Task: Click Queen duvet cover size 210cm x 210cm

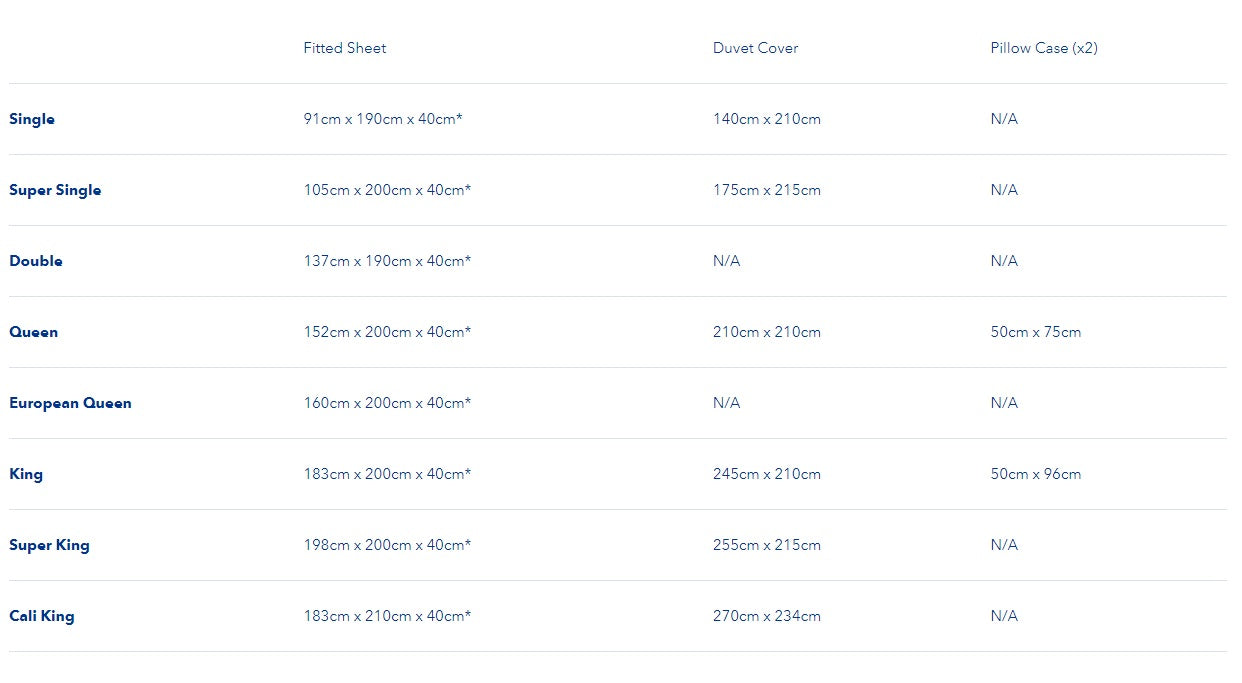Action: [x=766, y=332]
